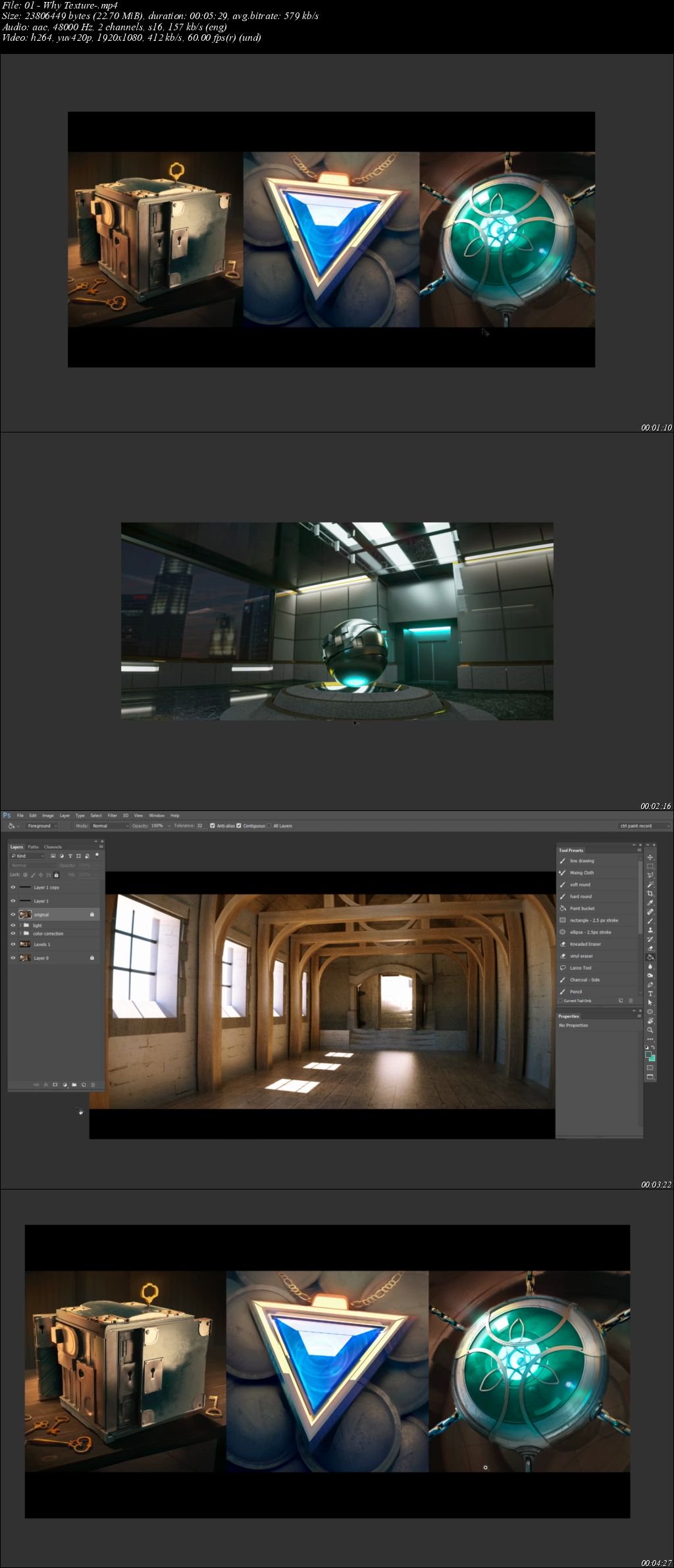
Task: Create new group in Layers panel
Action: point(74,1085)
